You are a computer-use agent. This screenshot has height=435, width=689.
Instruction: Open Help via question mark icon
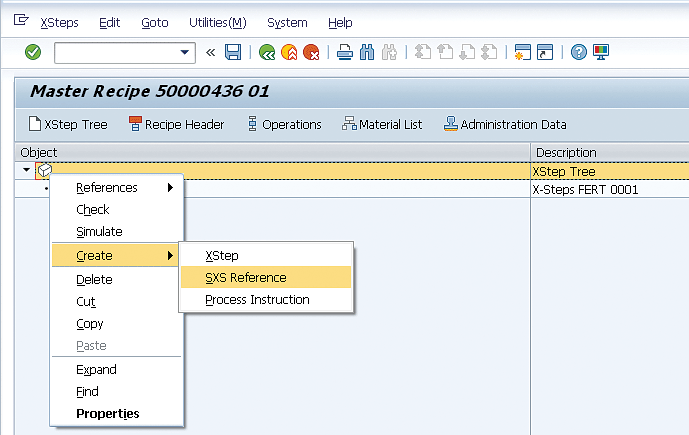578,52
